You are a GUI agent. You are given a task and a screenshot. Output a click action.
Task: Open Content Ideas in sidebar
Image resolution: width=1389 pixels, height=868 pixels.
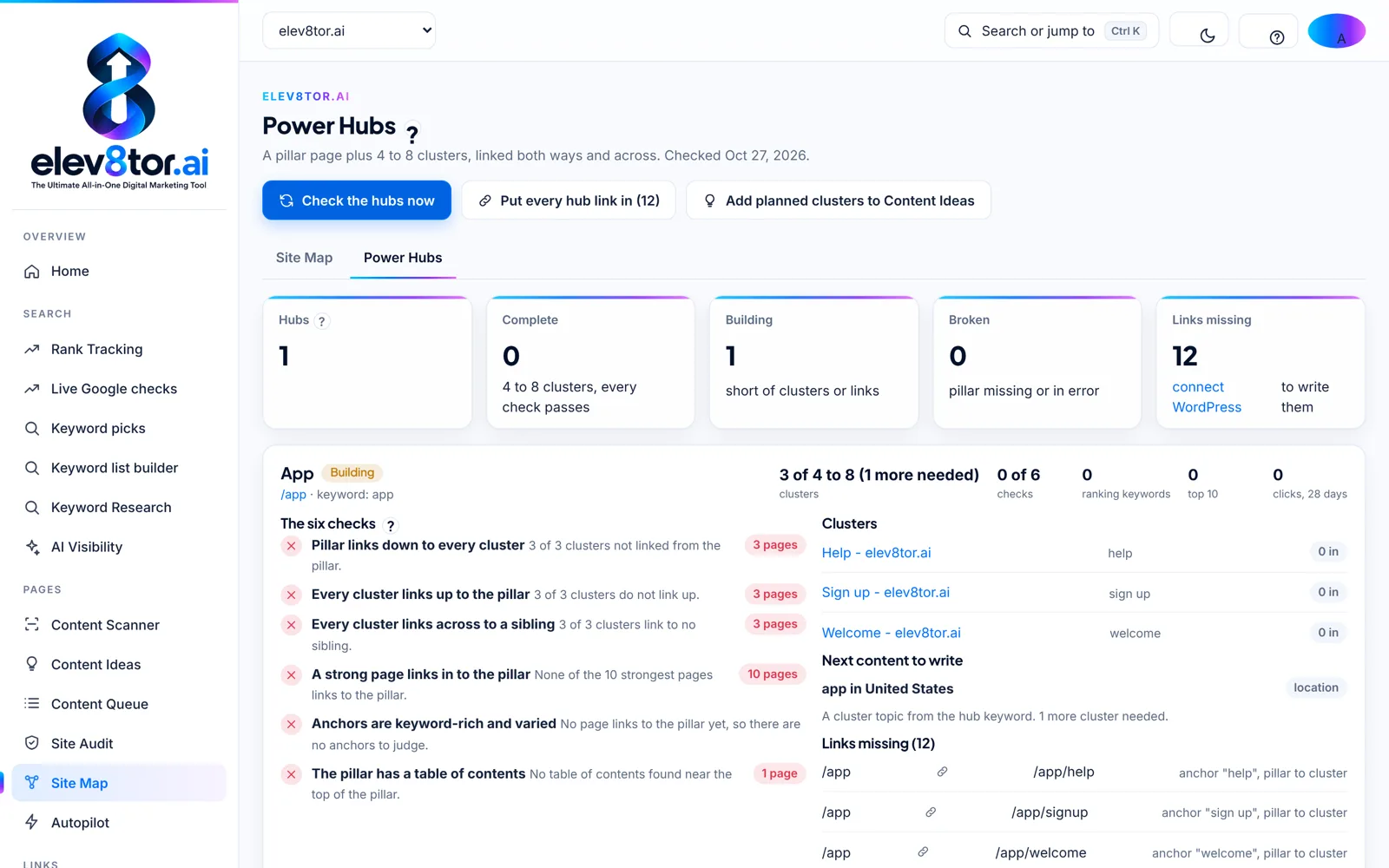click(x=119, y=665)
